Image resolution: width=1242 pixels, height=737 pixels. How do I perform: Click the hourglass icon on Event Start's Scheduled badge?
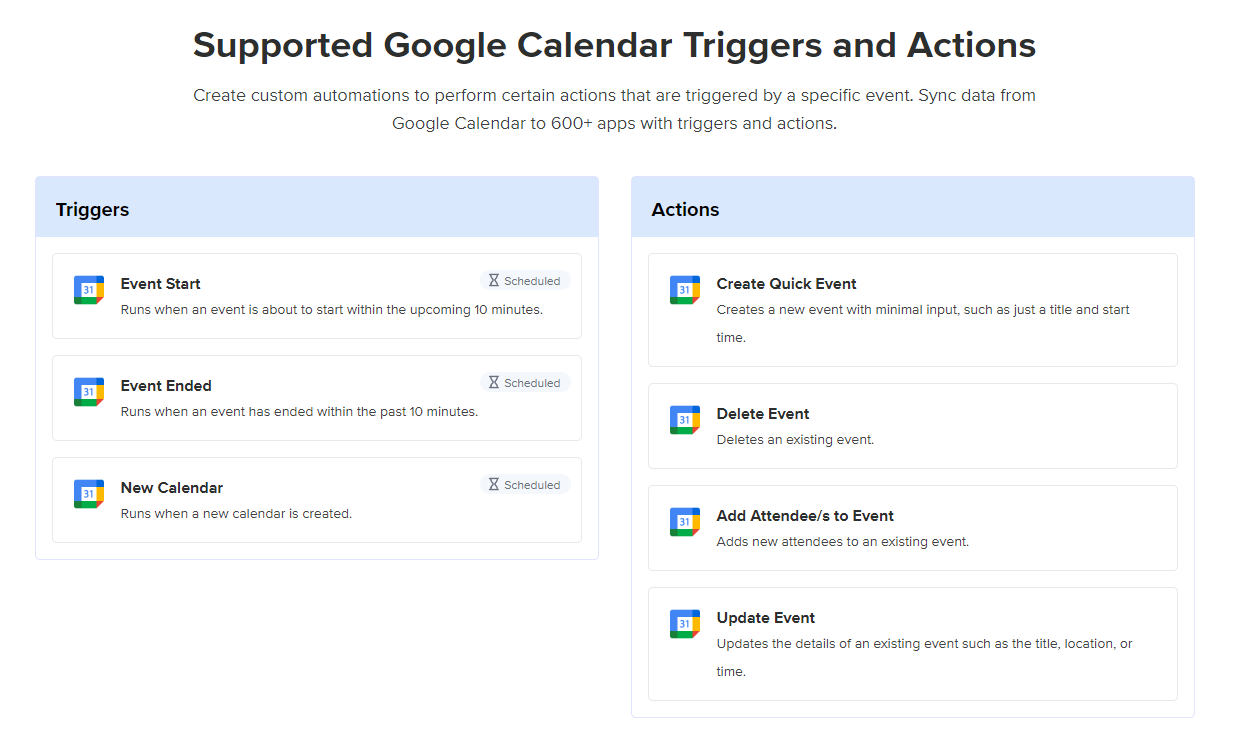tap(493, 280)
